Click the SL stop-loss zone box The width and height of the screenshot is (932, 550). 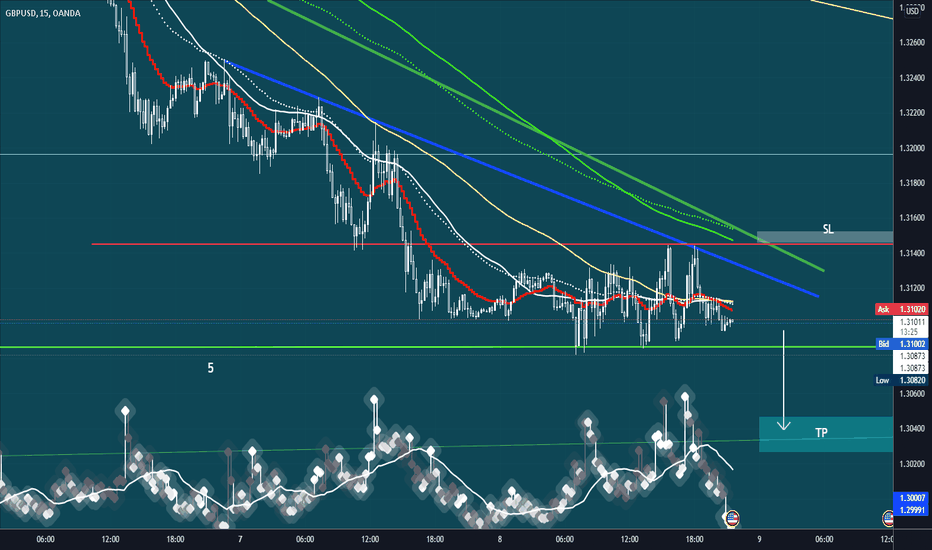(825, 236)
